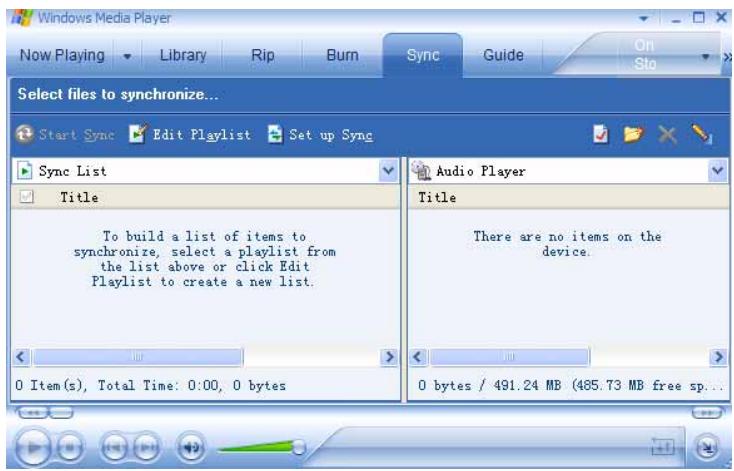Click the Previous track button
734x471 pixels.
(114, 448)
